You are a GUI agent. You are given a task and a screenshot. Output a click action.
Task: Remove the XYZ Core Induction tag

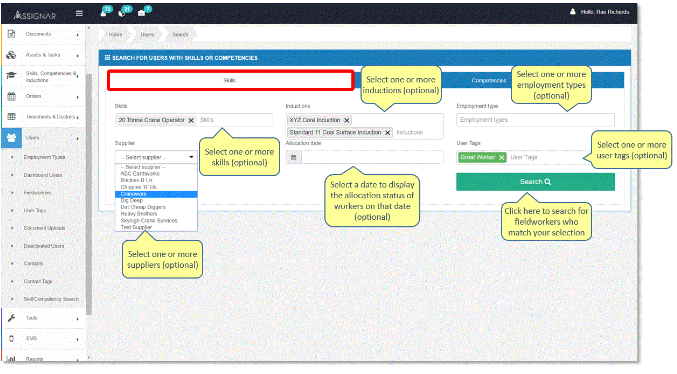(346, 120)
